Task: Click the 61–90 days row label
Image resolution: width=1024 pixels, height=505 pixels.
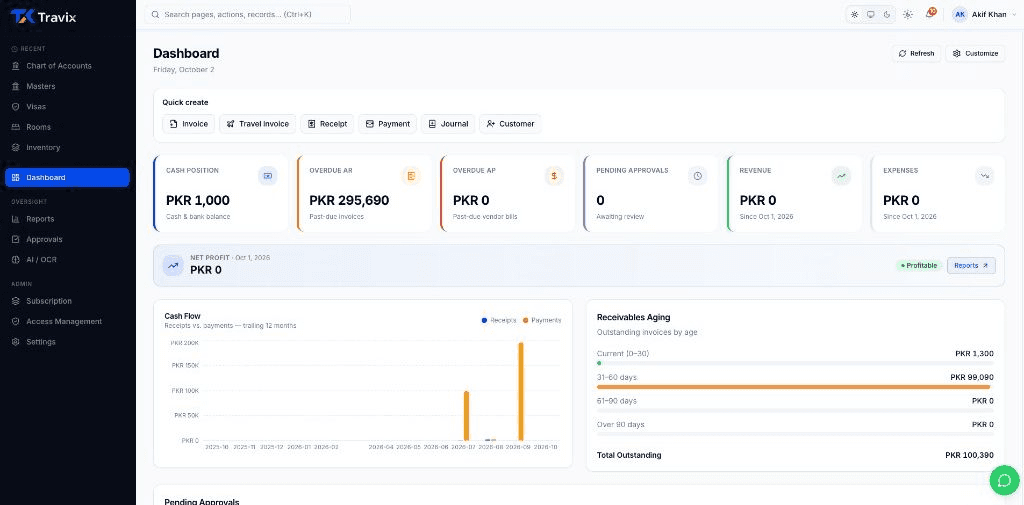Action: pos(616,400)
